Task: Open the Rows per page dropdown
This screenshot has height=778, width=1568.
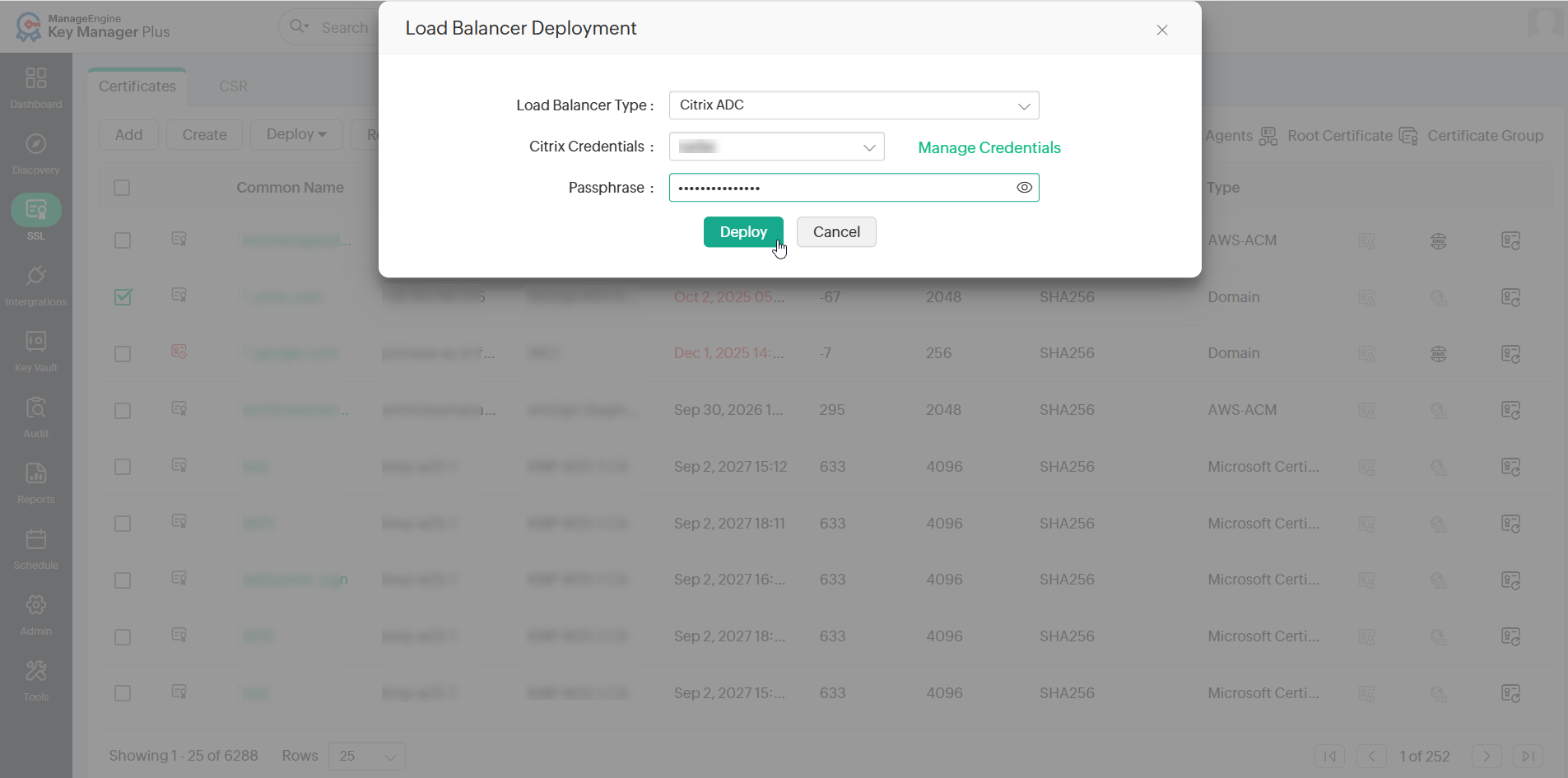Action: 366,756
